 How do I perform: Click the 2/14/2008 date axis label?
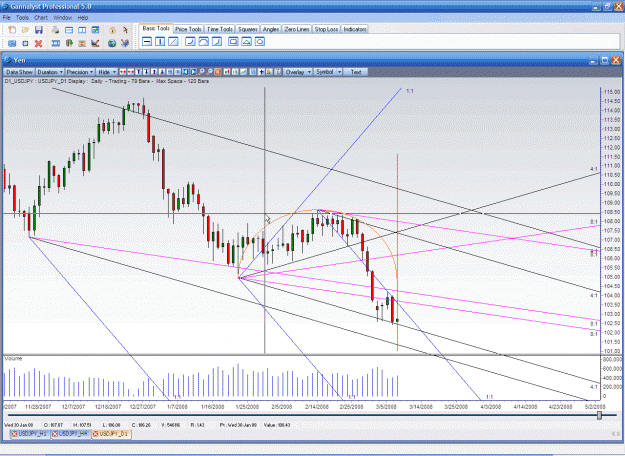[317, 407]
